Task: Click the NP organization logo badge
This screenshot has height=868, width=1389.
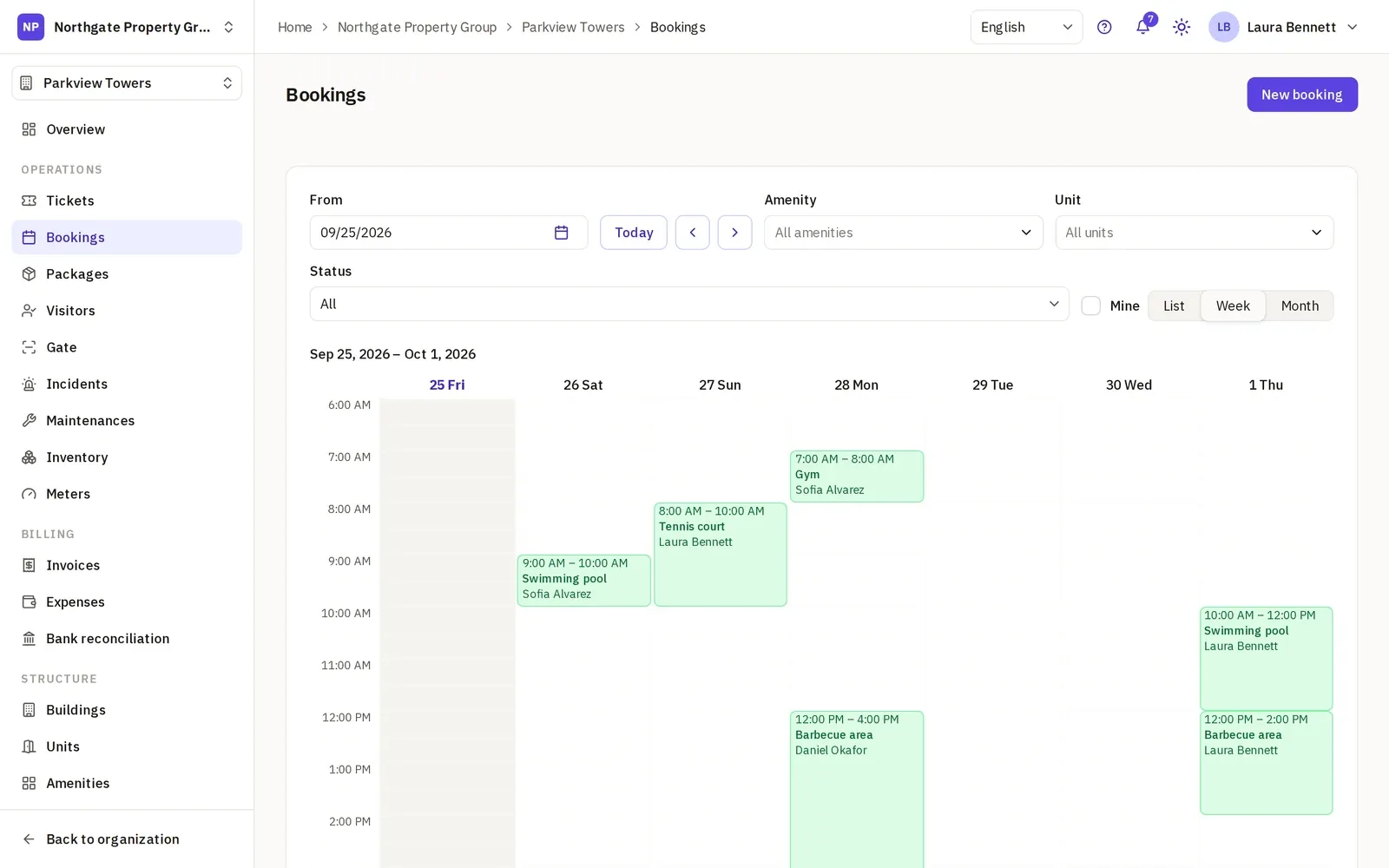Action: point(30,27)
